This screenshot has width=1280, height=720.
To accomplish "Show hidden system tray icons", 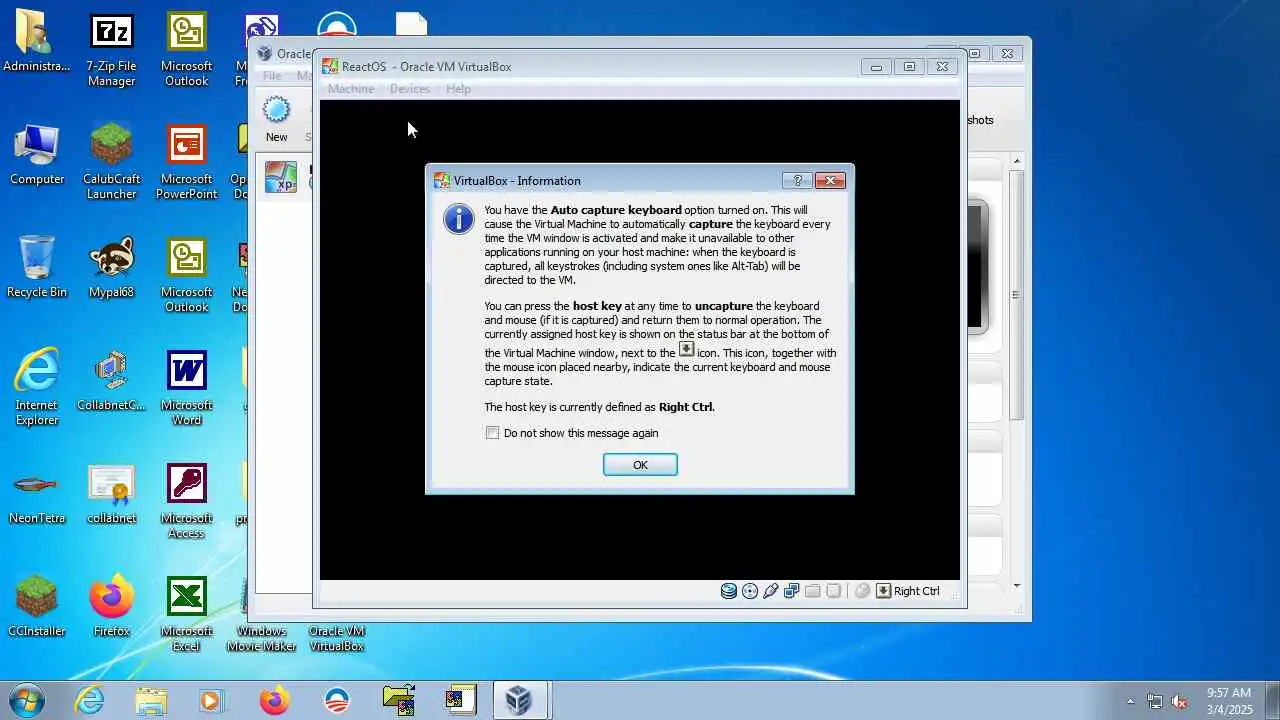I will pyautogui.click(x=1131, y=701).
